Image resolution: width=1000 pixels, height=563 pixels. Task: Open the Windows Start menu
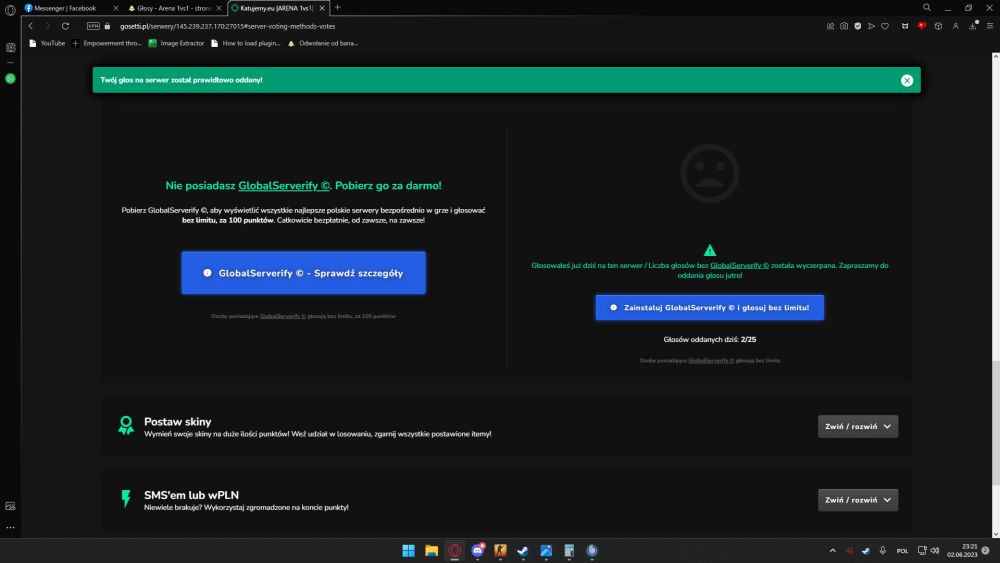tap(408, 550)
